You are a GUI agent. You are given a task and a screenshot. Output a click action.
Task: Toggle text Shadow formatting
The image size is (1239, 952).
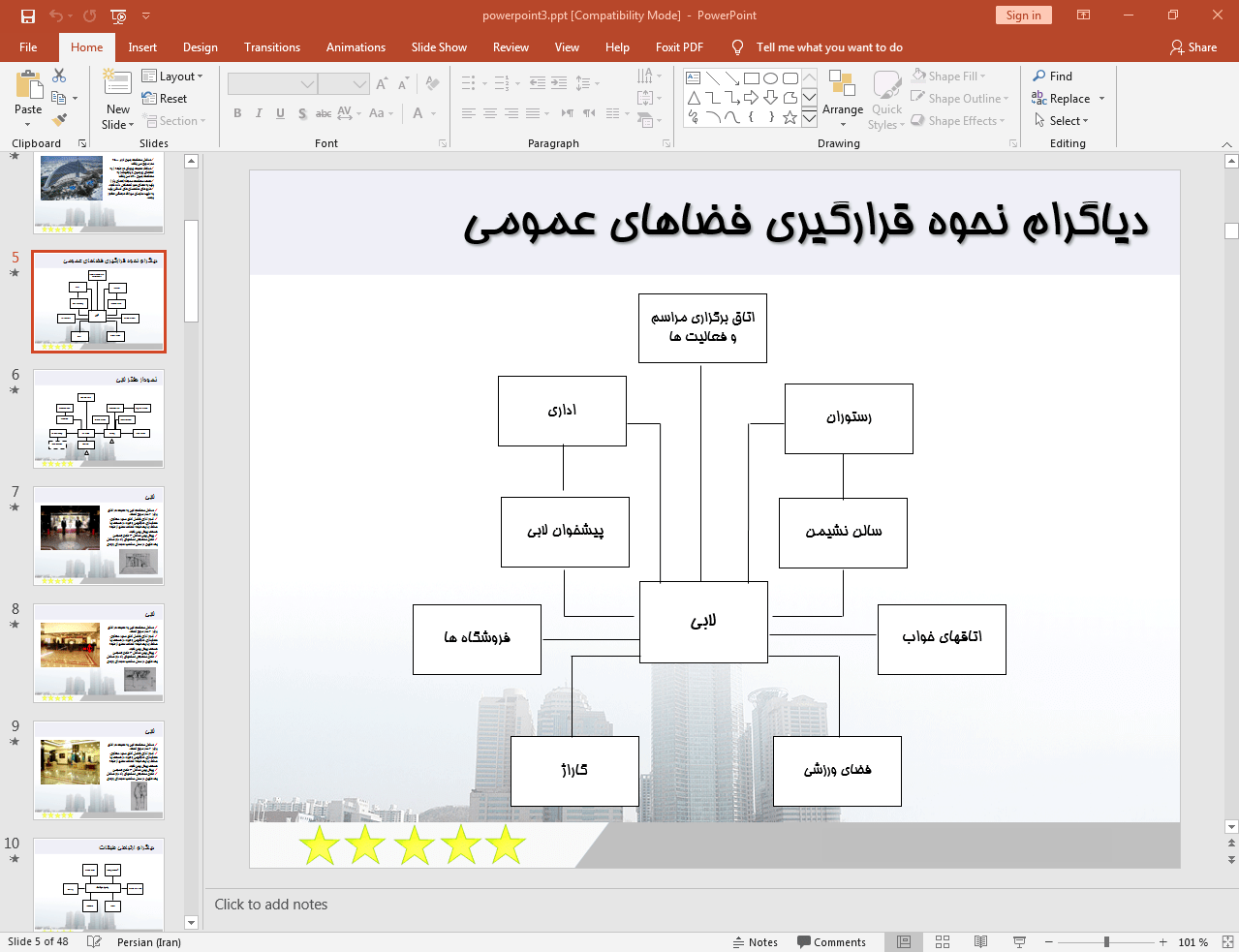click(302, 113)
